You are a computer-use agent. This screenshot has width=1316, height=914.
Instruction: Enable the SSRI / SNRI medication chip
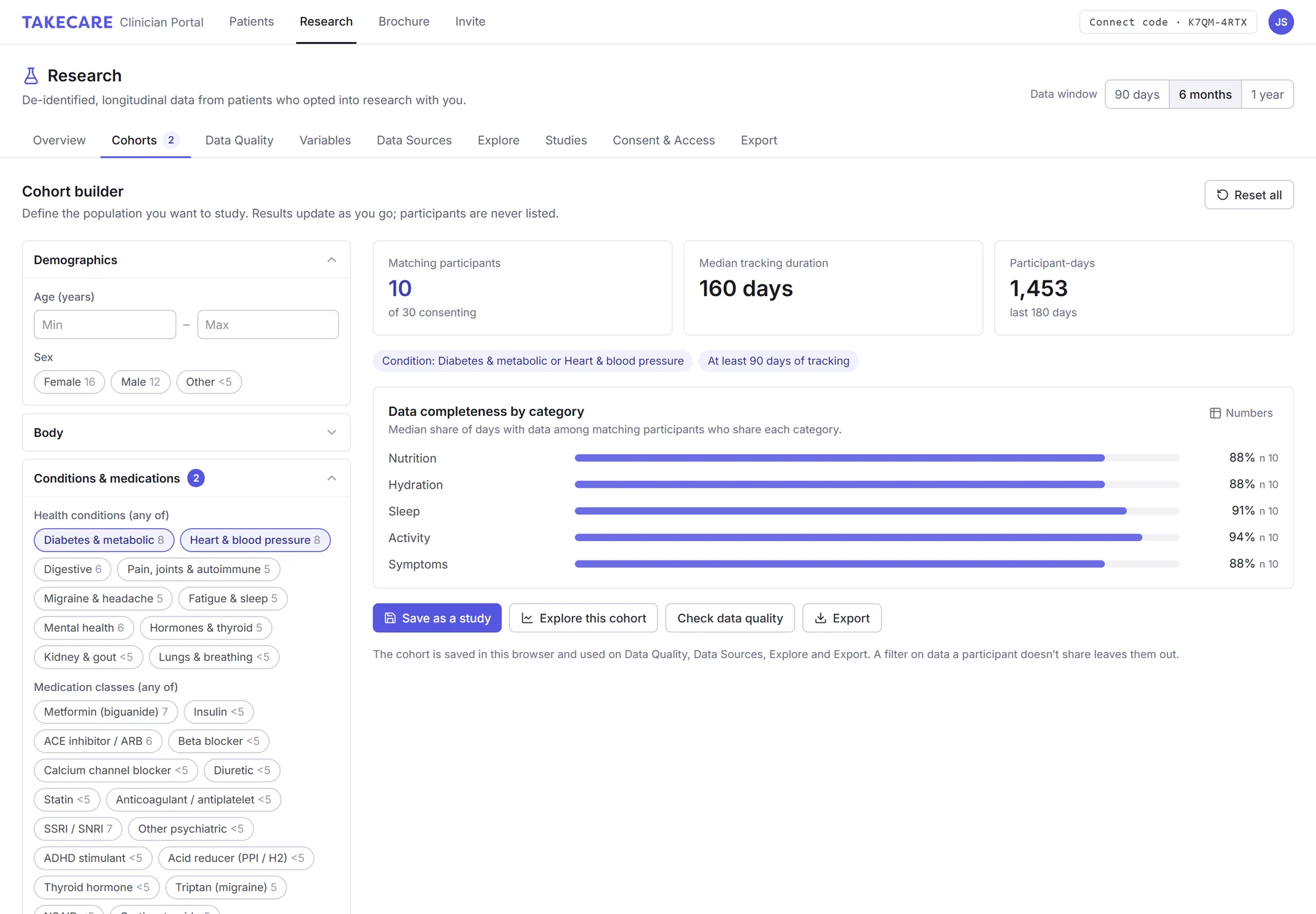click(x=78, y=829)
